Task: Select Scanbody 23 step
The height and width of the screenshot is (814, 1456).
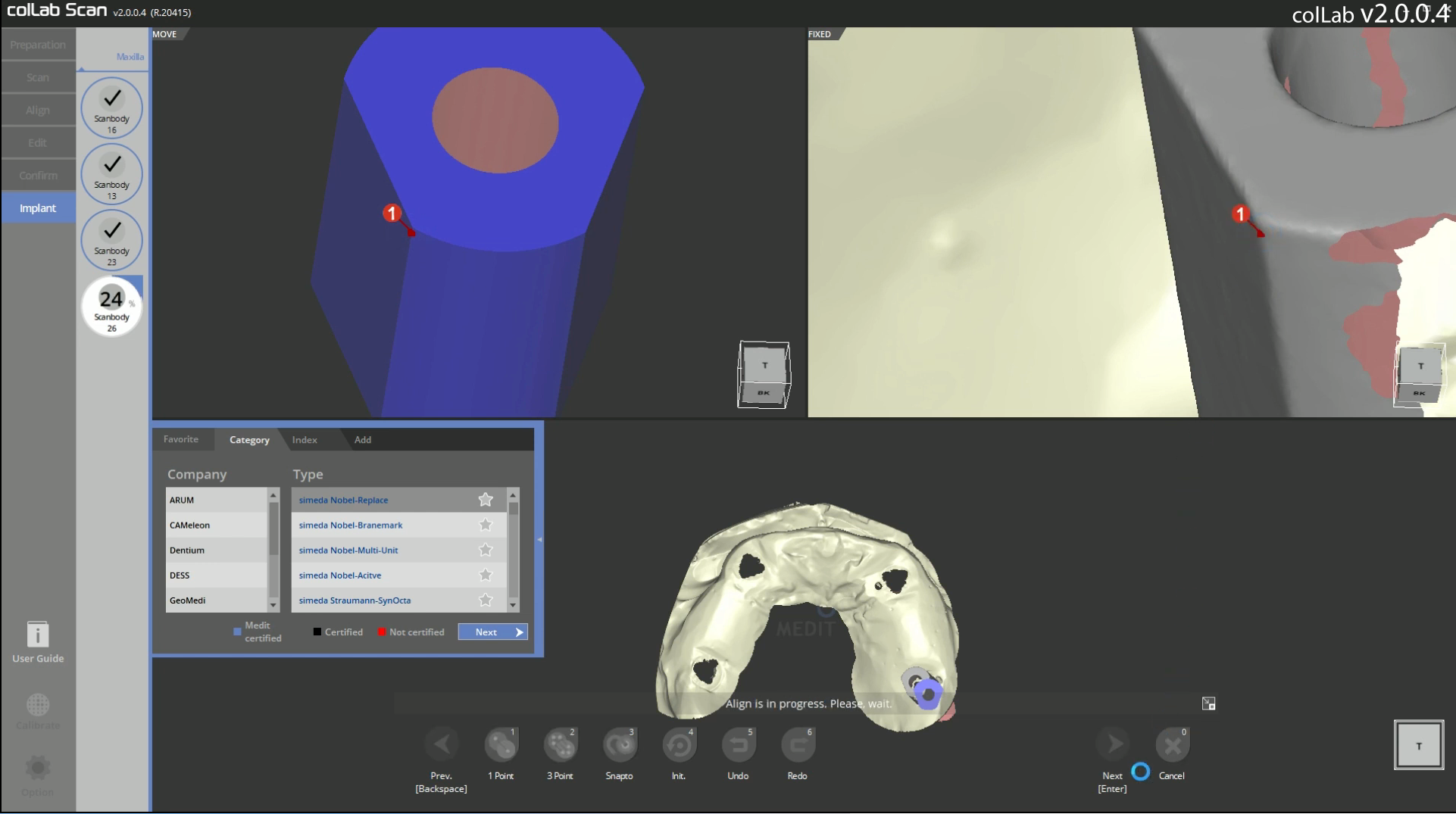Action: point(111,239)
